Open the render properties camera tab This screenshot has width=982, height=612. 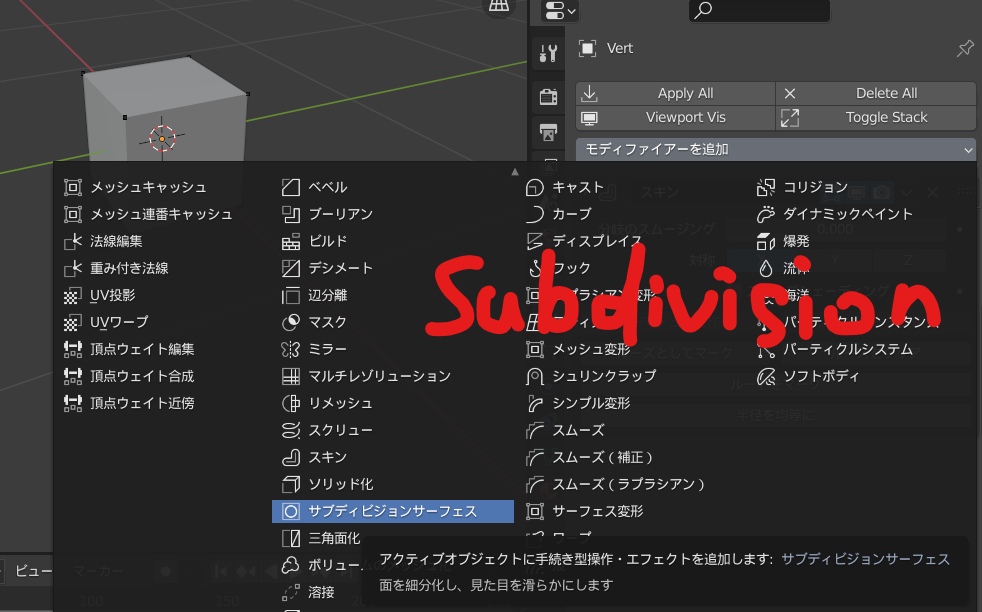pyautogui.click(x=549, y=96)
